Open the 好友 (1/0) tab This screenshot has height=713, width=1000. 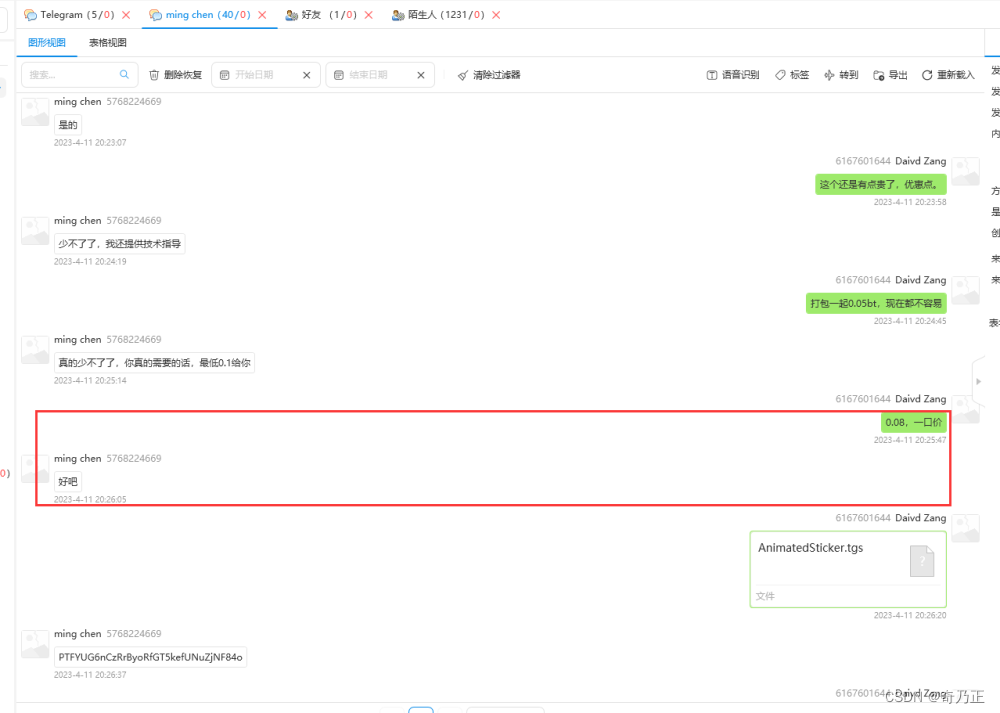click(321, 15)
